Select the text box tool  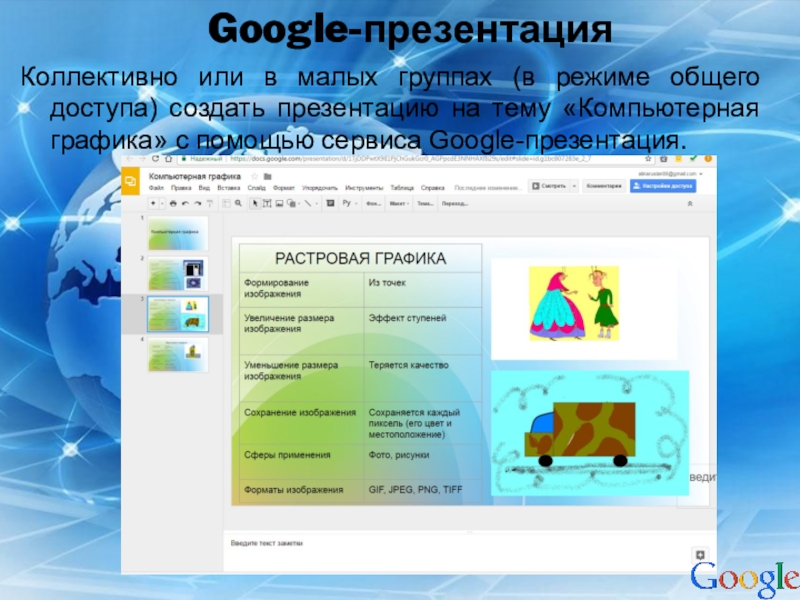click(x=267, y=203)
